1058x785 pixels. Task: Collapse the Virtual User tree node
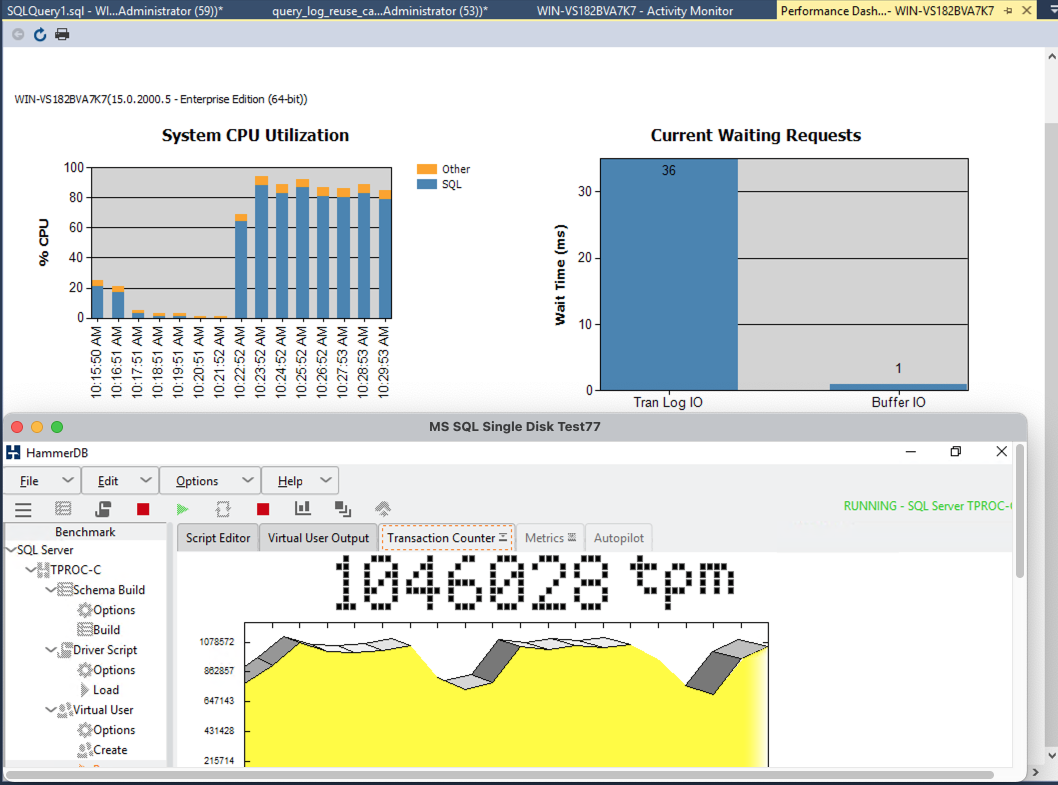tap(51, 710)
